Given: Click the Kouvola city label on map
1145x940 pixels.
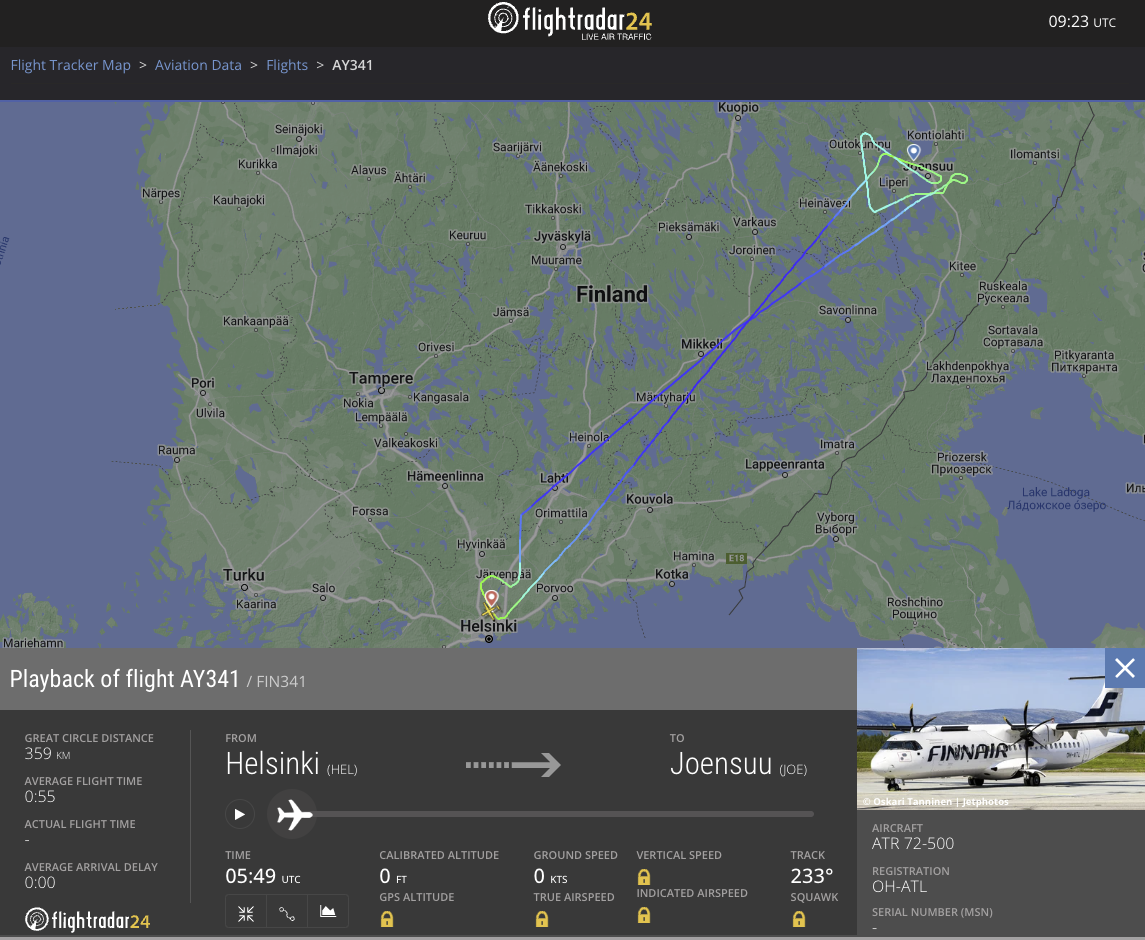Looking at the screenshot, I should click(x=649, y=500).
